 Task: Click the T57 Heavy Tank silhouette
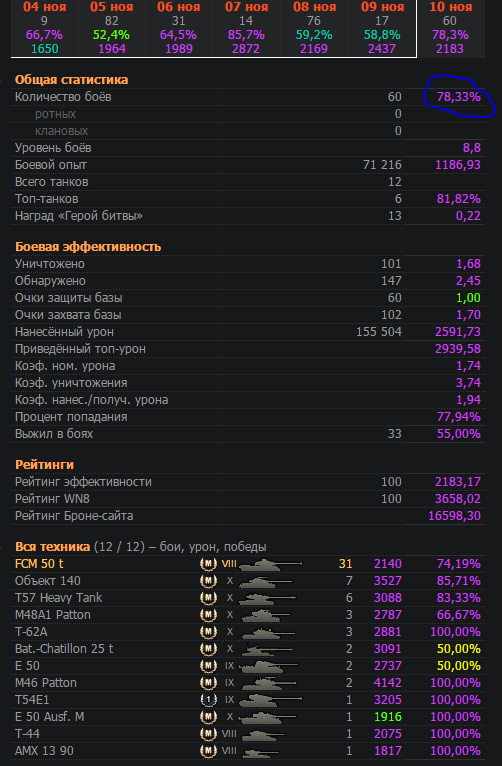pyautogui.click(x=268, y=599)
